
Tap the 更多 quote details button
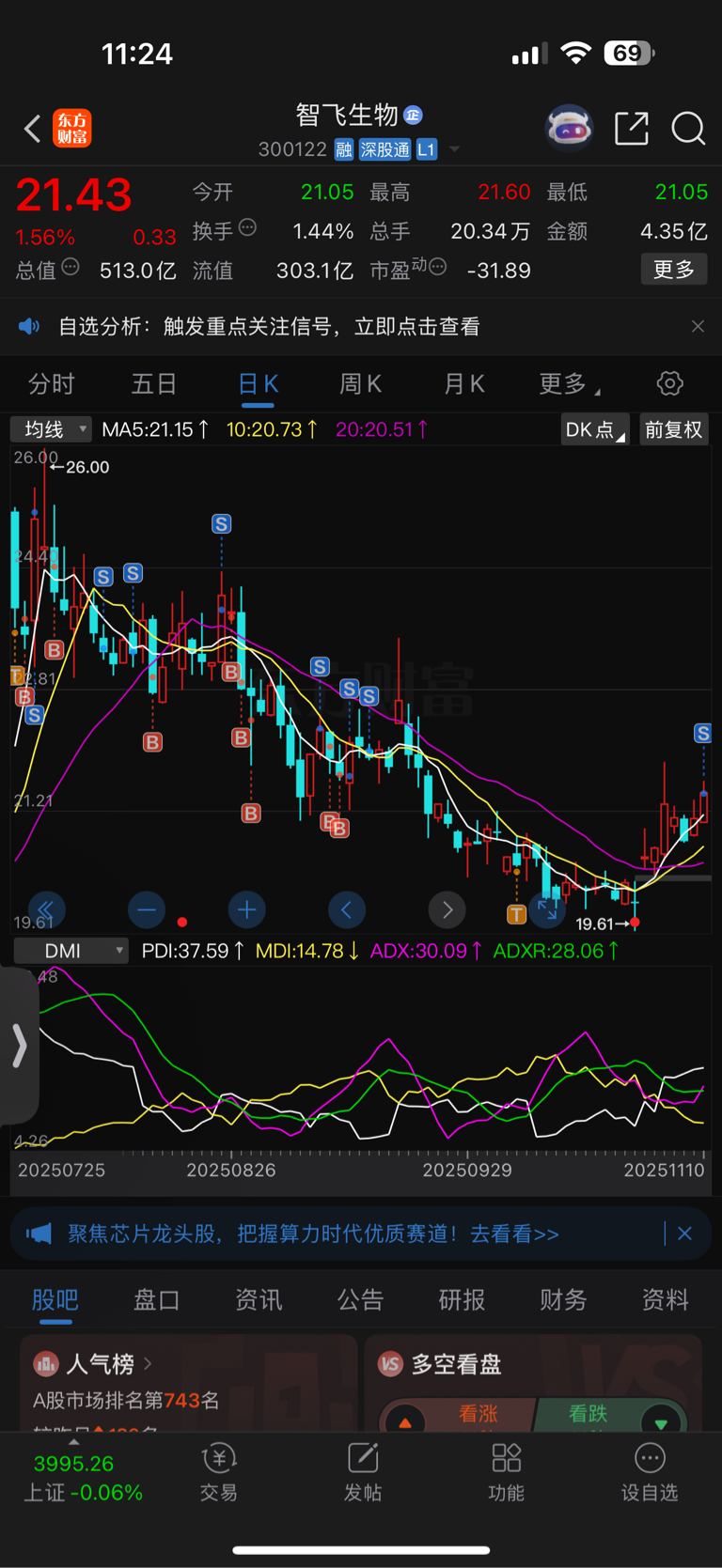674,270
